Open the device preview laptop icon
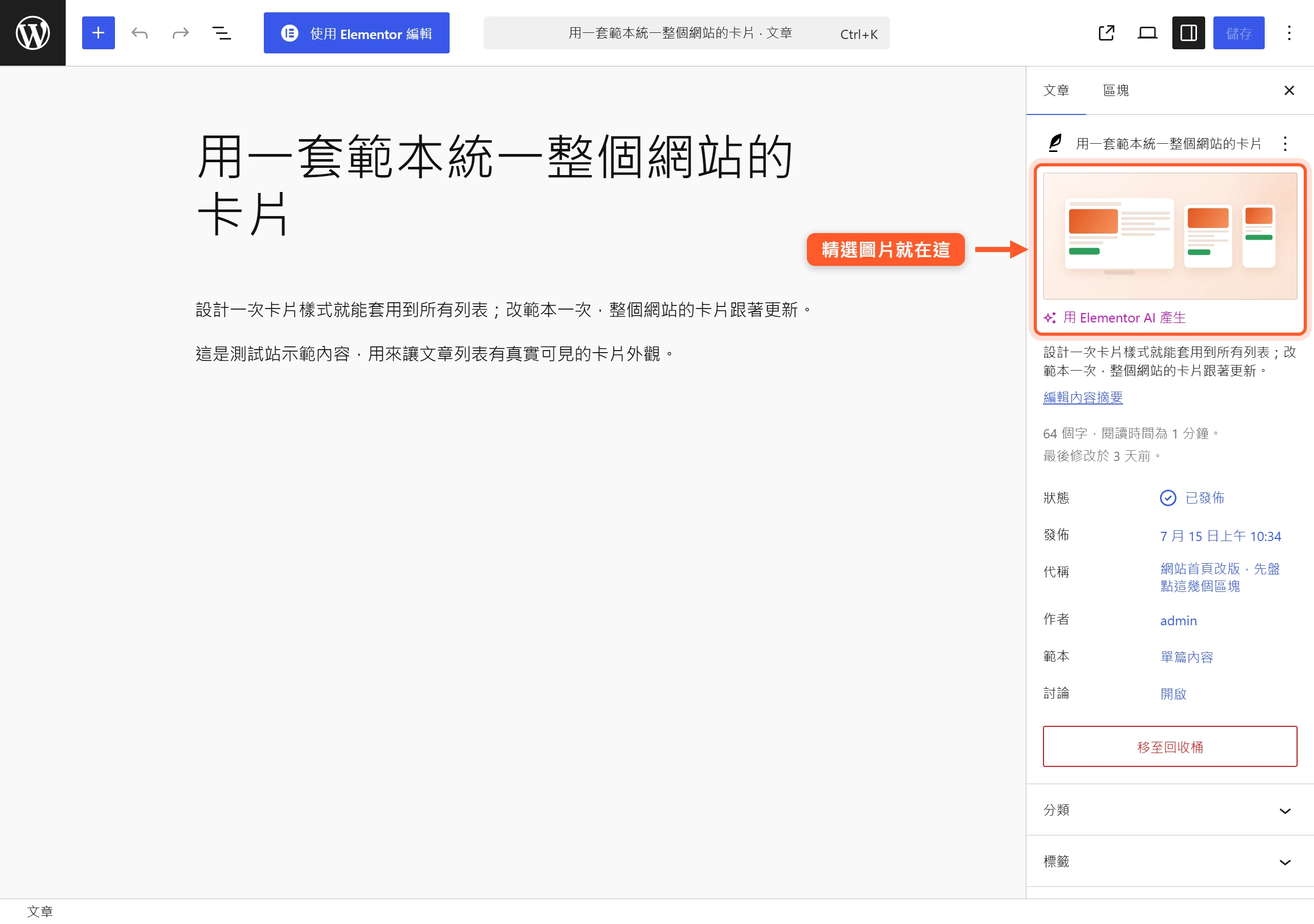The height and width of the screenshot is (924, 1314). click(1148, 33)
